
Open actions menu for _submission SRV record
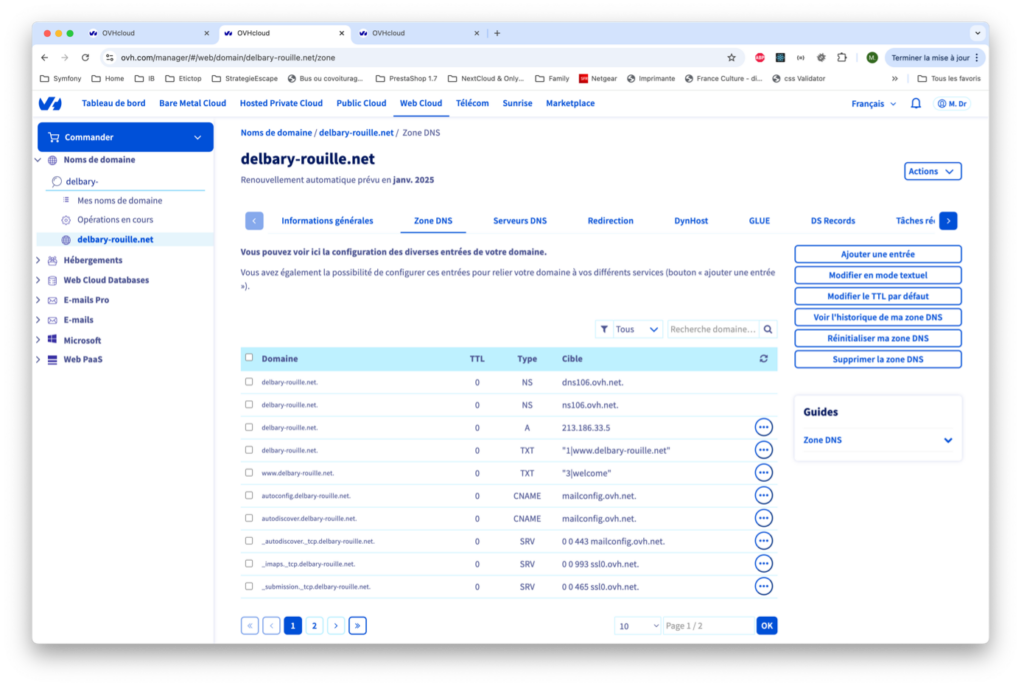763,586
